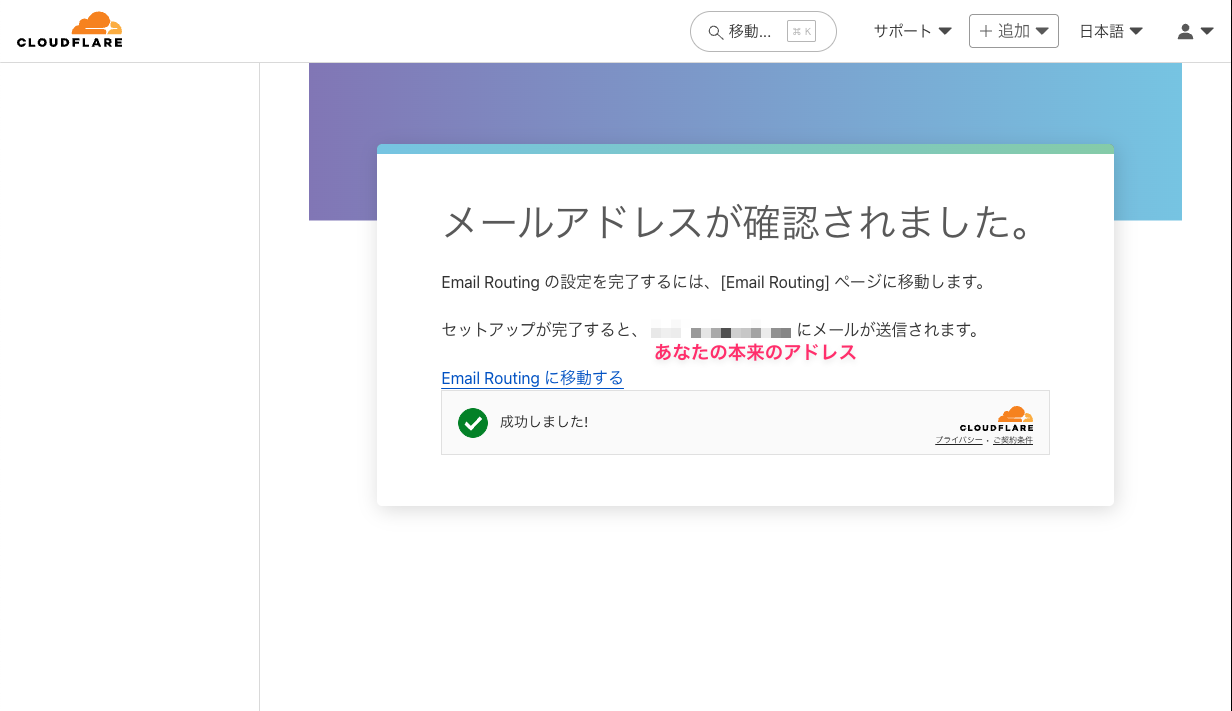Image resolution: width=1232 pixels, height=711 pixels.
Task: Click the green success checkmark
Action: (473, 423)
